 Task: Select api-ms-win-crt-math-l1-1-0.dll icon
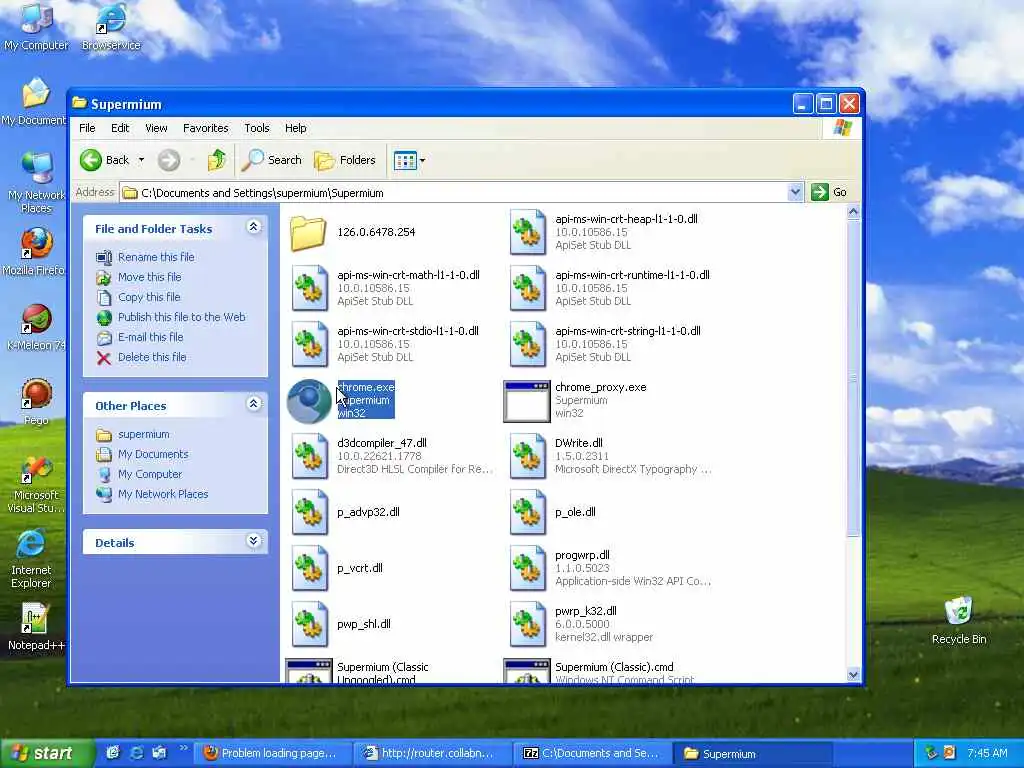(310, 288)
